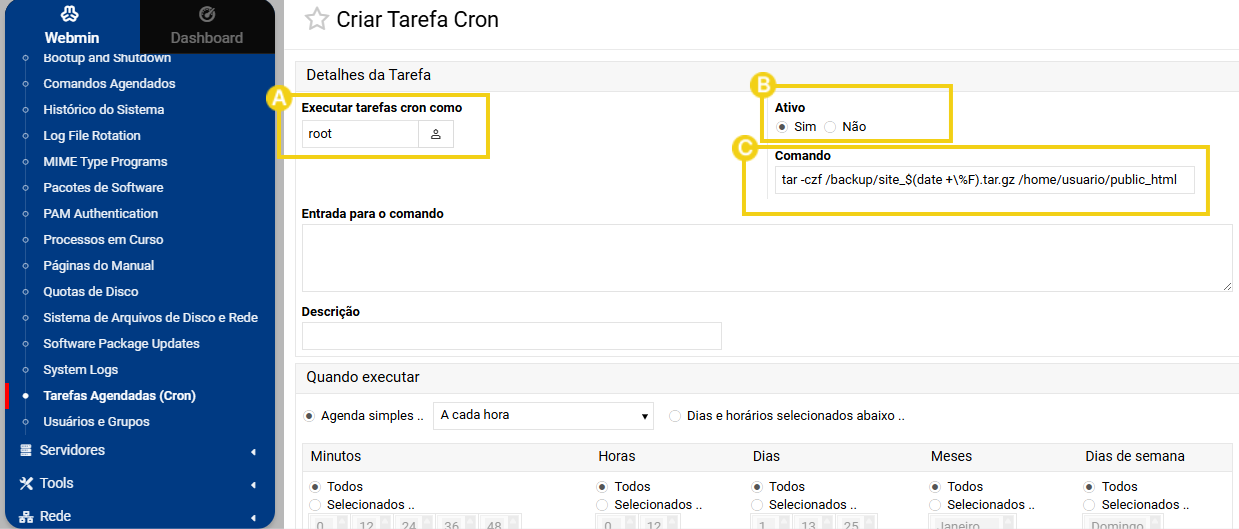Image resolution: width=1239 pixels, height=529 pixels.
Task: Select Selecionados under Minutos
Action: click(316, 505)
